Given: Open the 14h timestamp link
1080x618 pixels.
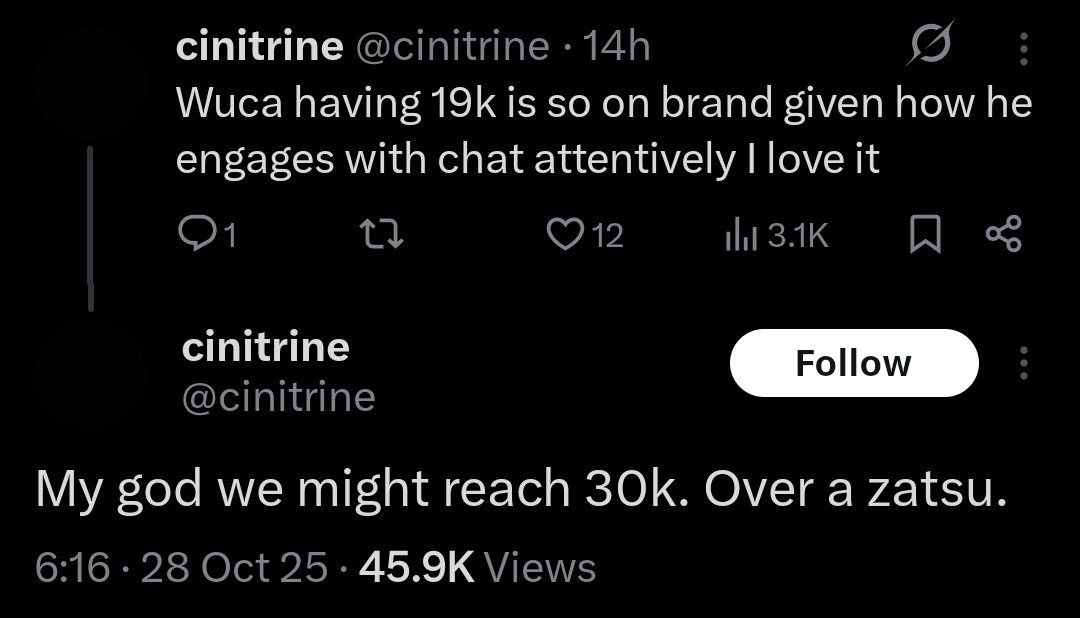Looking at the screenshot, I should tap(615, 46).
